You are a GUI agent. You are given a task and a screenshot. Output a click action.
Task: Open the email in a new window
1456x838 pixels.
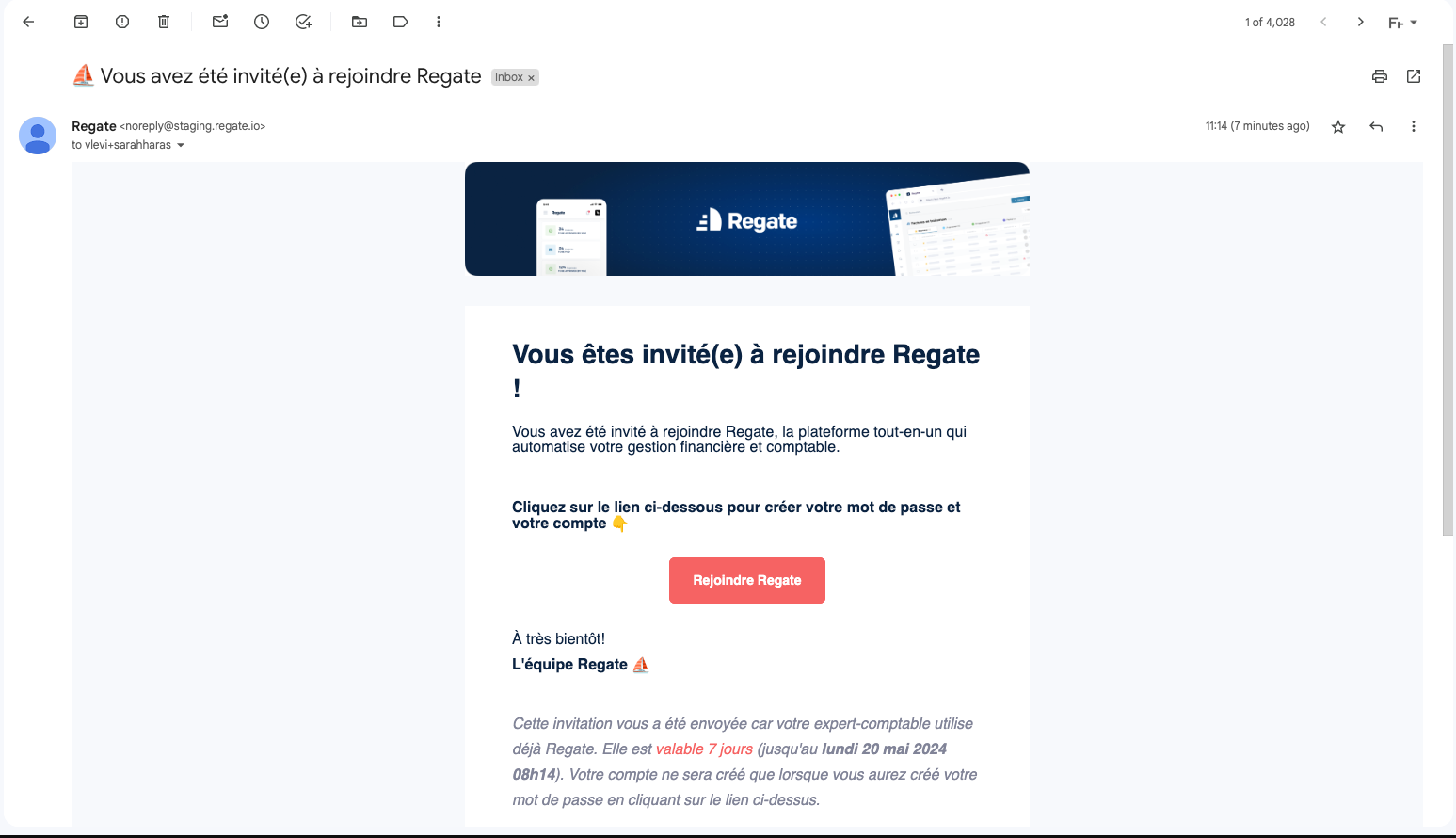(1414, 76)
